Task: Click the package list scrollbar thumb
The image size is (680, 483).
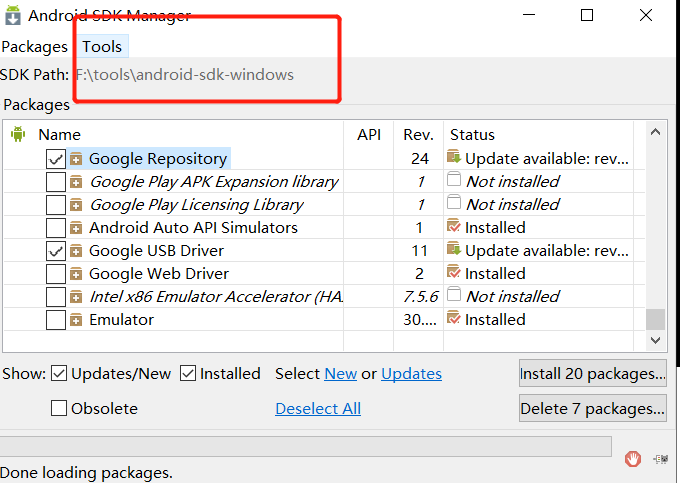Action: (655, 319)
